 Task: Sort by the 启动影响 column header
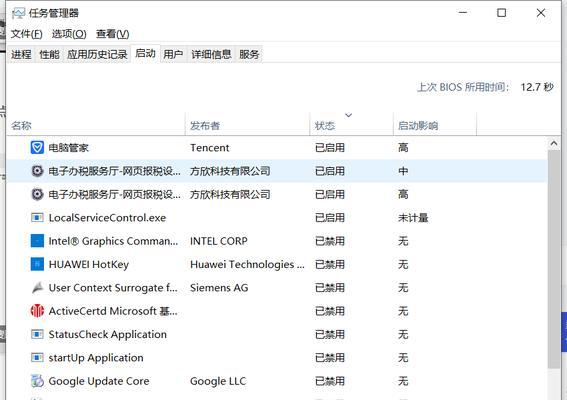pos(435,125)
